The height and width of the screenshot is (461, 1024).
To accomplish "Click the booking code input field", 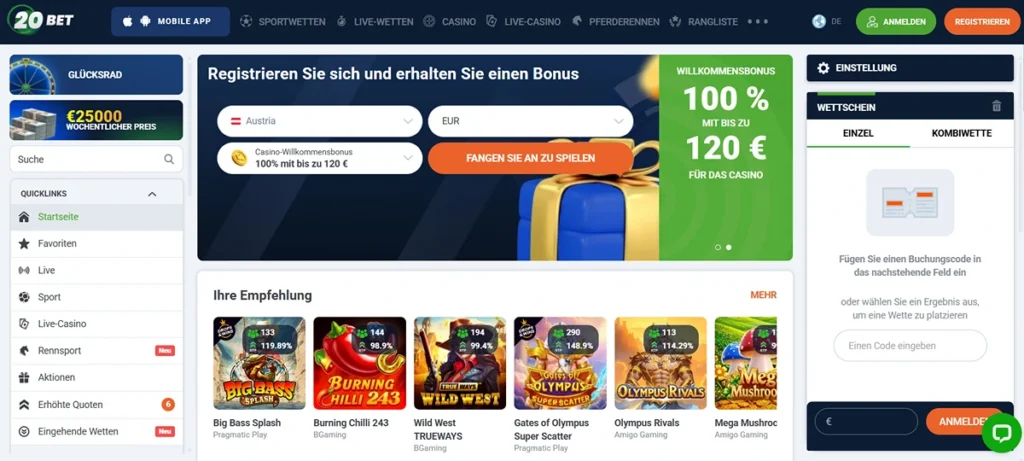I will [x=910, y=345].
